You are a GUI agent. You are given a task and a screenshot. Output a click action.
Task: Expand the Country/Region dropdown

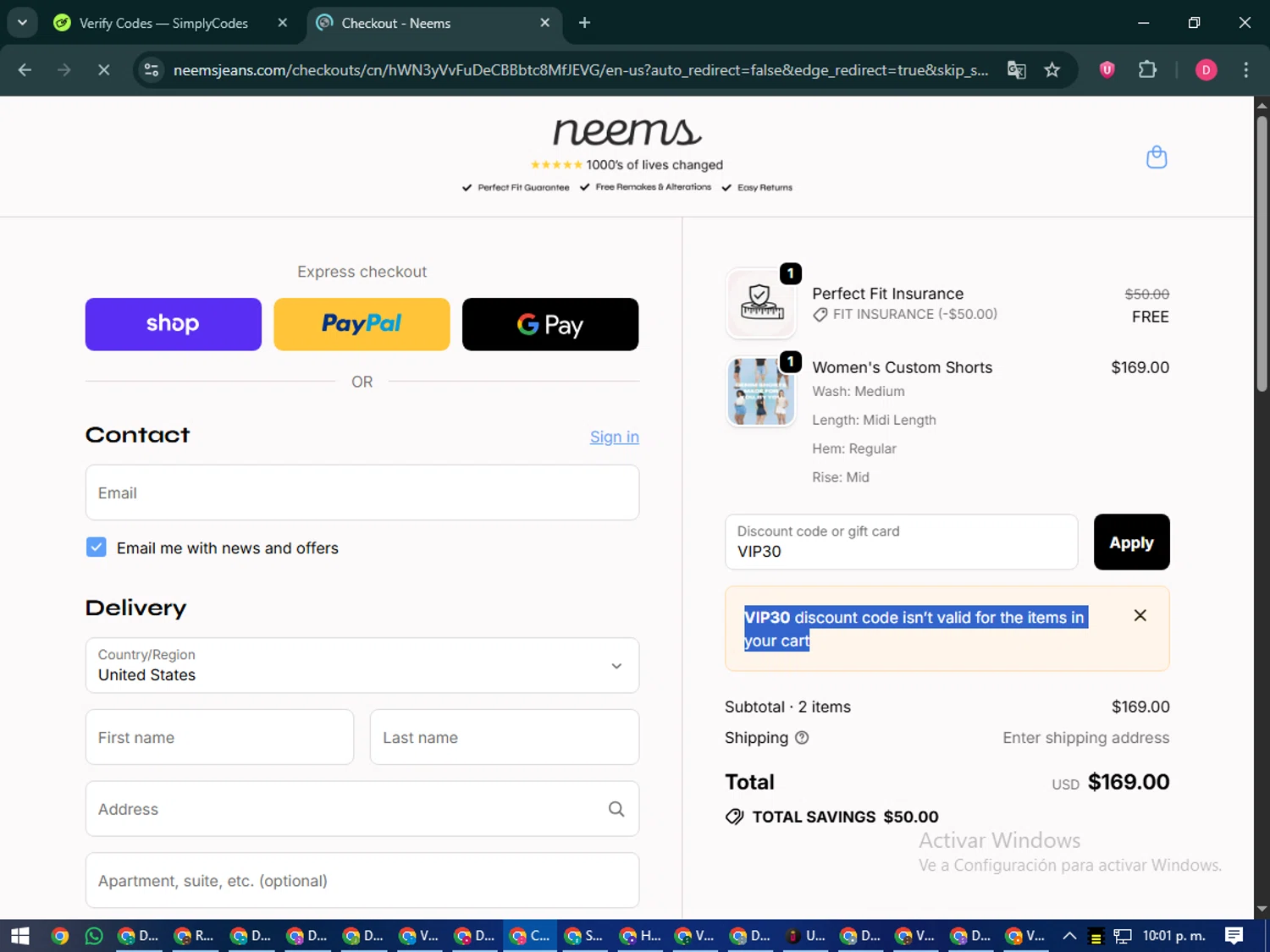coord(362,665)
